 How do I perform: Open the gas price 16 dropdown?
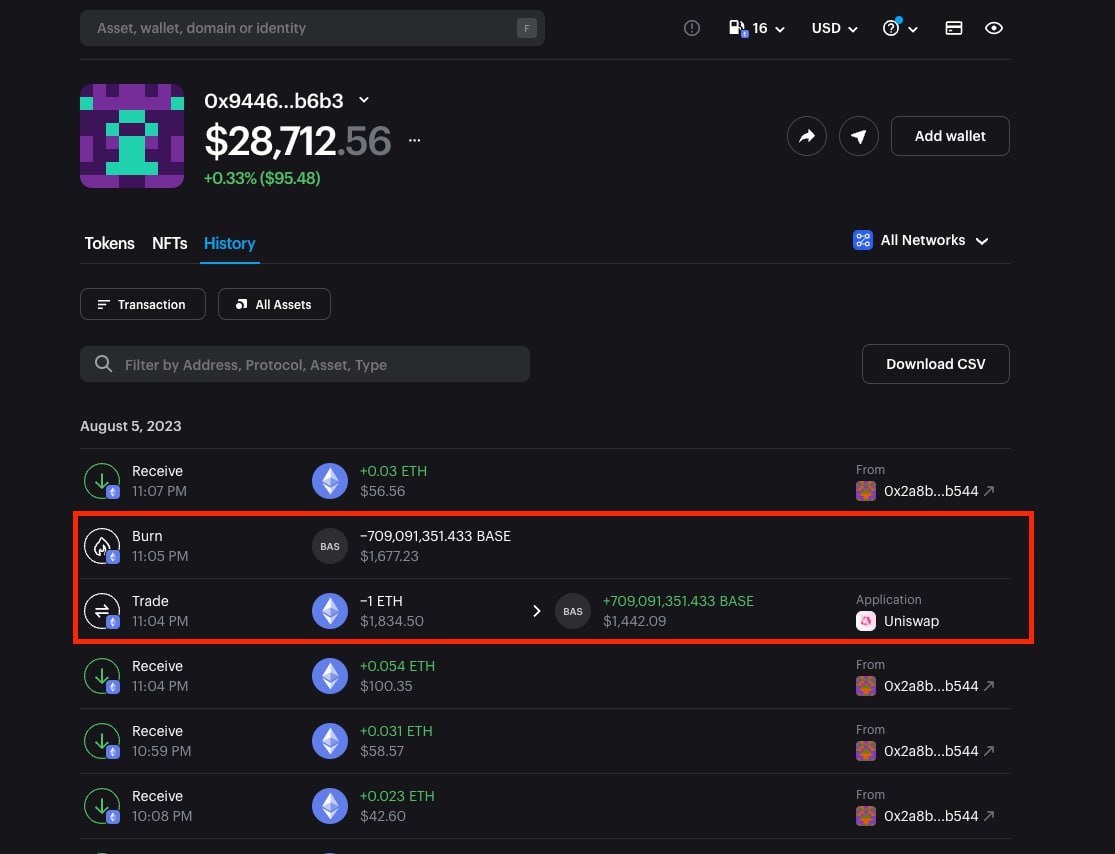click(757, 28)
